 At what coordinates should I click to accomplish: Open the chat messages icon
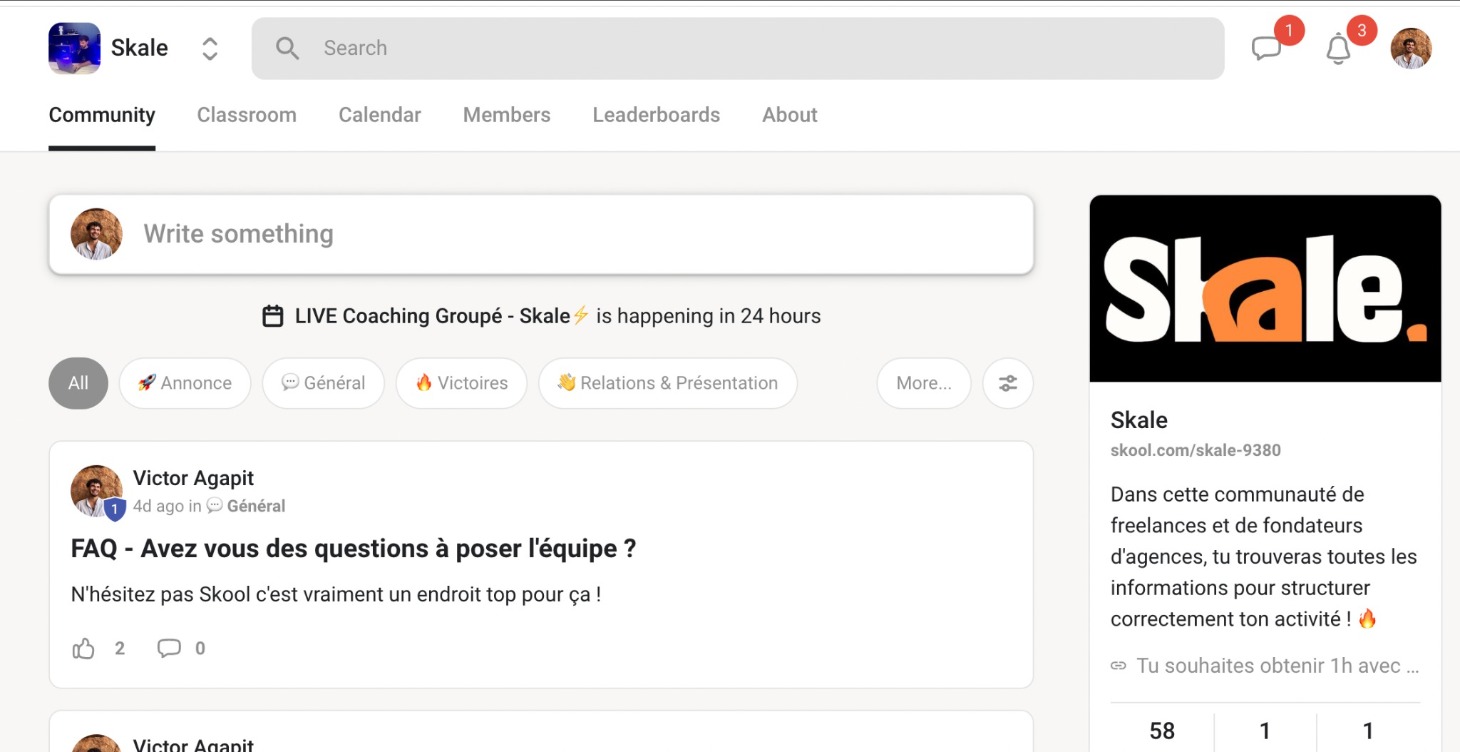(1267, 48)
